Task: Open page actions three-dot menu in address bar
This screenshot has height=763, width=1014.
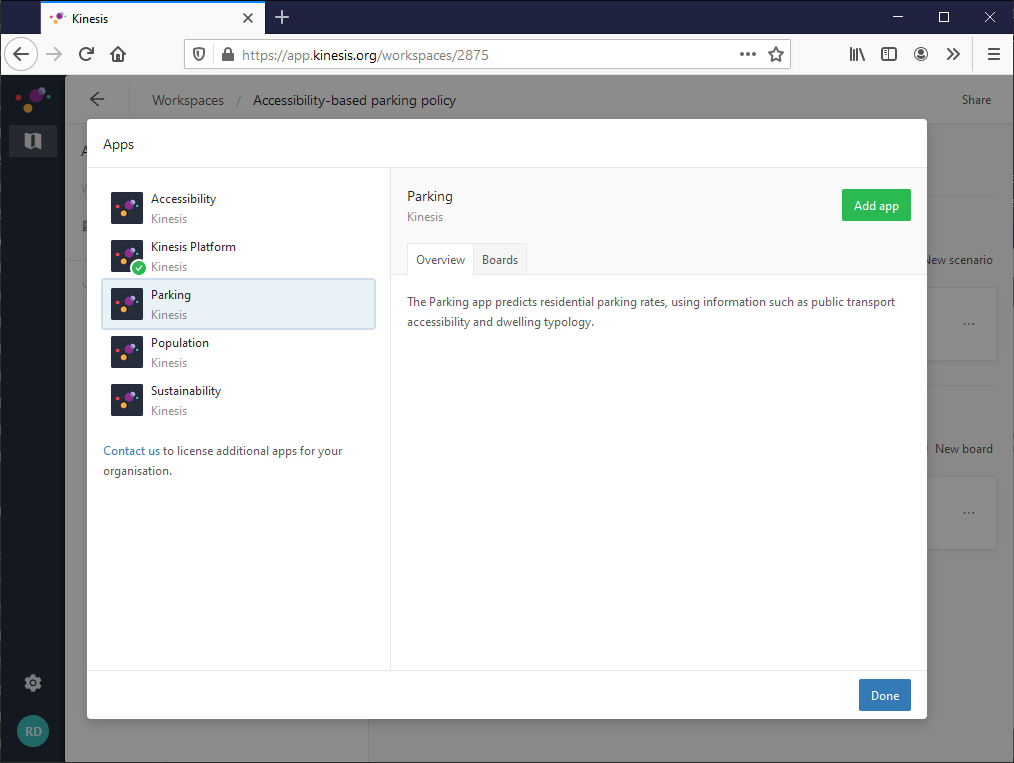Action: click(748, 54)
